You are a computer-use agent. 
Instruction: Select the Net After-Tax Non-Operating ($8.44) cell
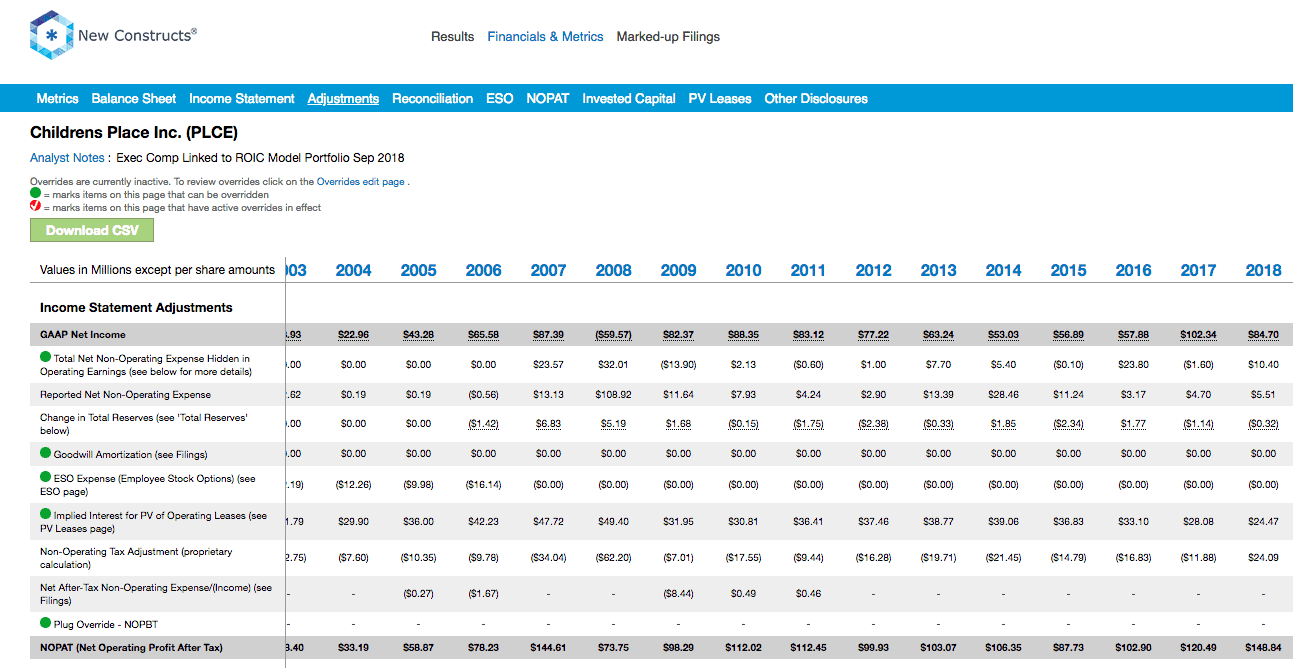coord(678,594)
